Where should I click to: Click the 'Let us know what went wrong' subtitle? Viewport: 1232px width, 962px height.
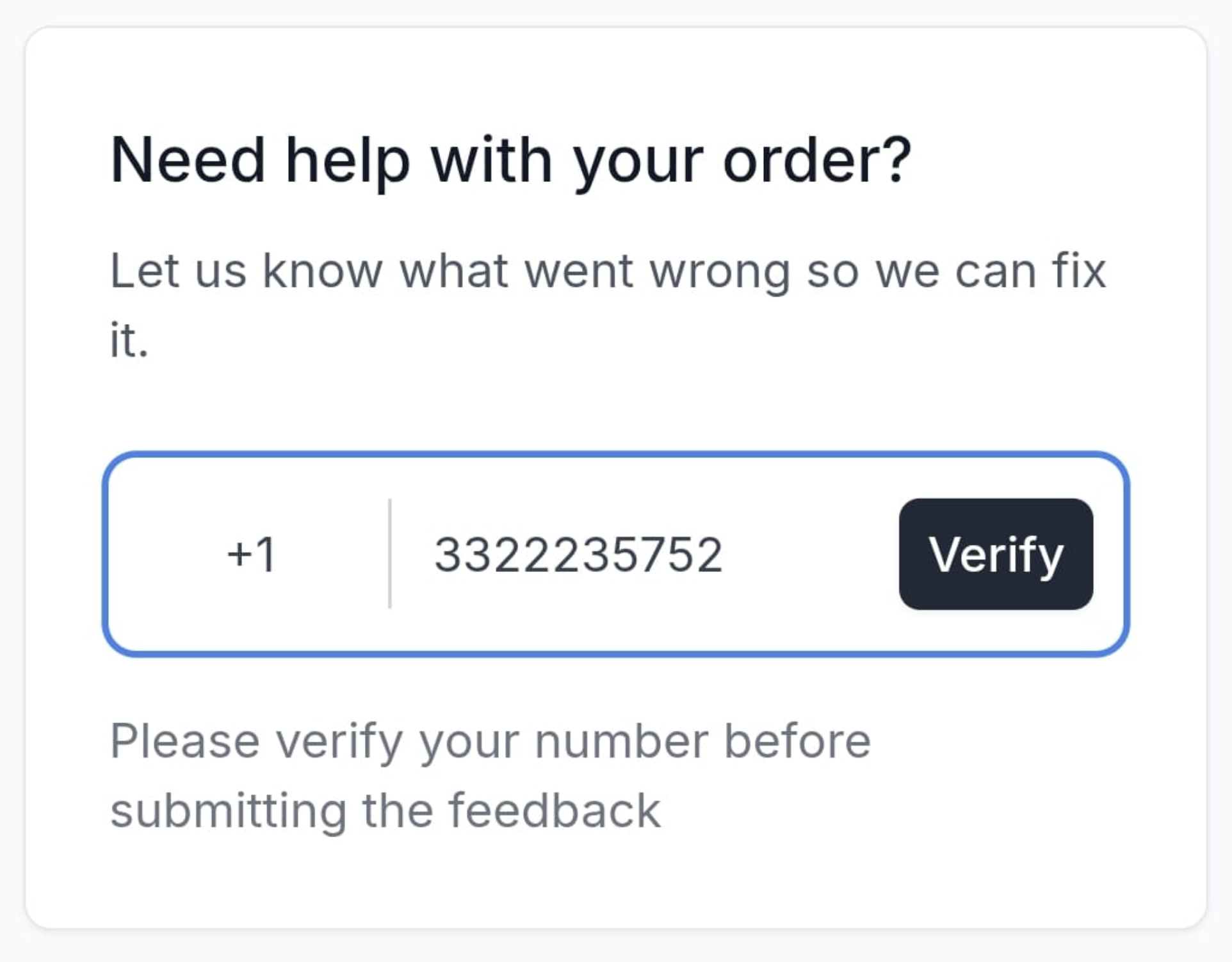(608, 306)
